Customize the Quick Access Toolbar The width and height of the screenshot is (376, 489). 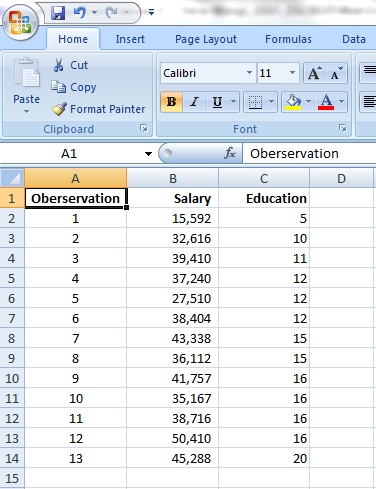point(151,12)
